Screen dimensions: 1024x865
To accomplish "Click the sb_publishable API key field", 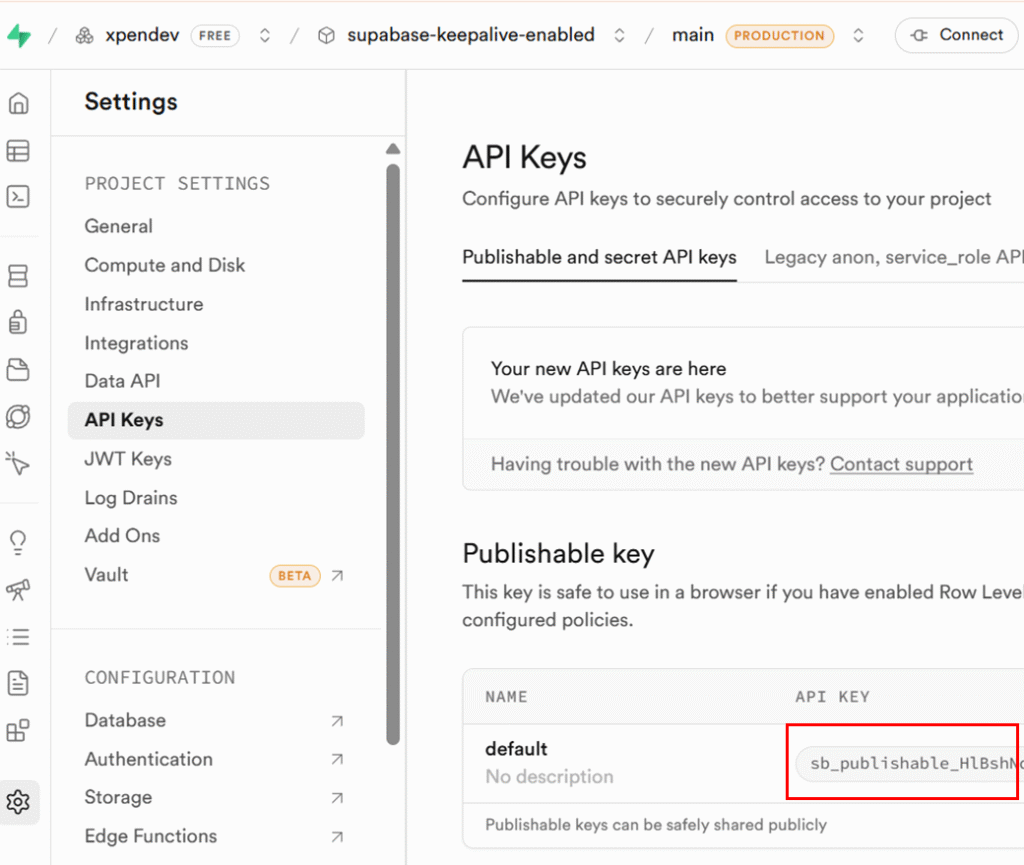I will (910, 764).
